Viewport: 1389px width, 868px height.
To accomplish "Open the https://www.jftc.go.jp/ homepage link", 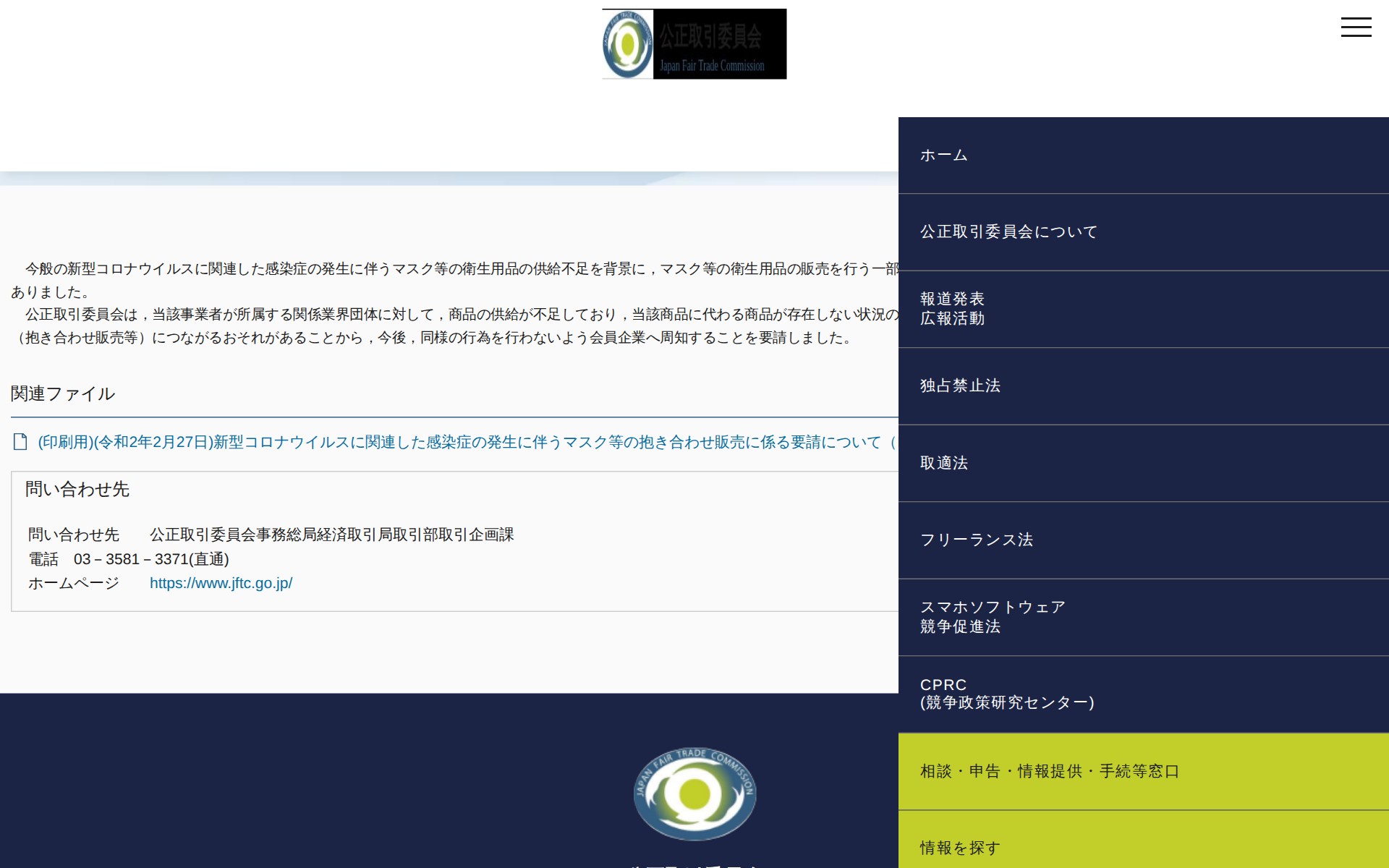I will click(x=221, y=582).
